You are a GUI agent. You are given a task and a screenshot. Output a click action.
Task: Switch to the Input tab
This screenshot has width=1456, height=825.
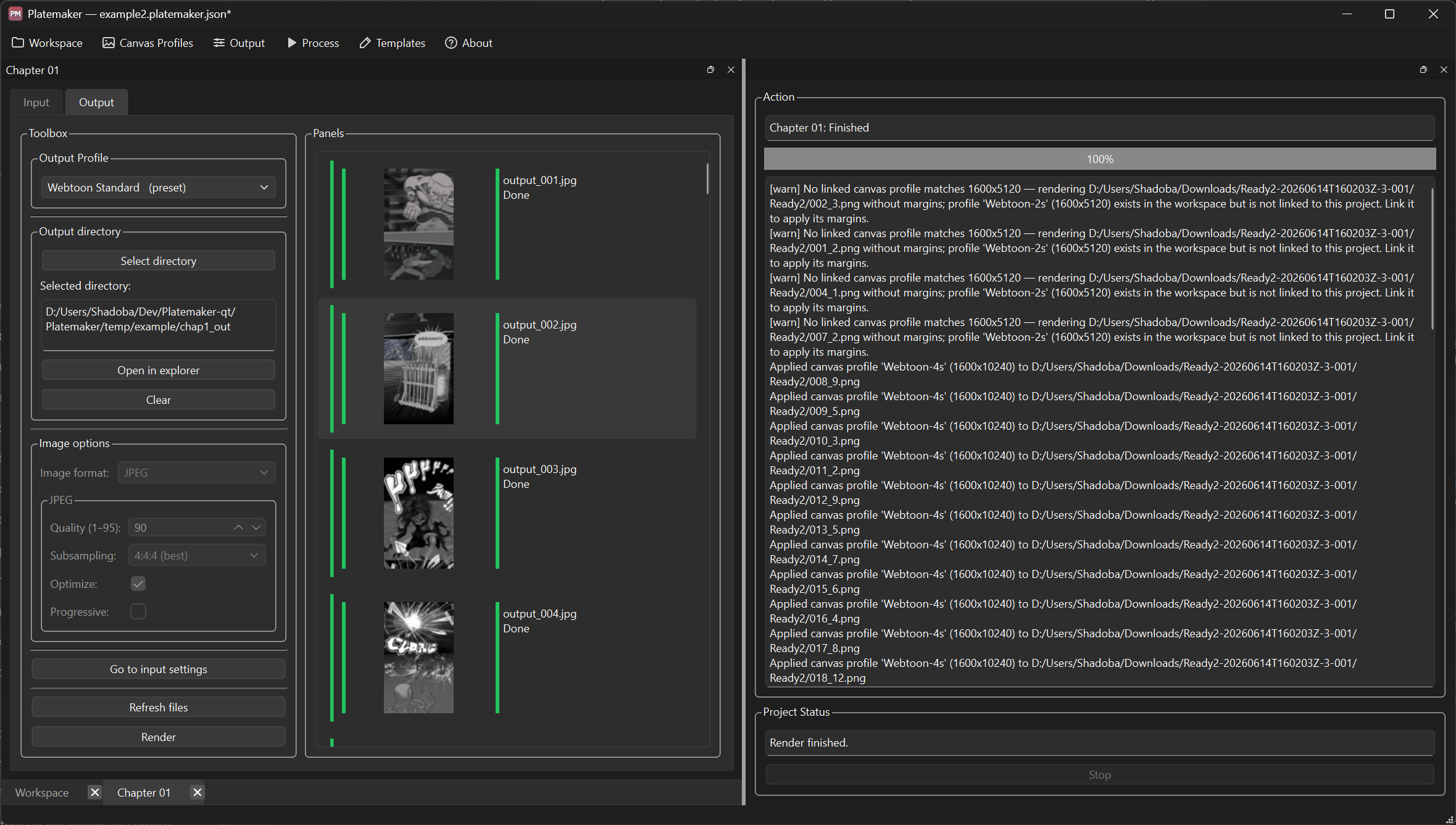[x=36, y=103]
